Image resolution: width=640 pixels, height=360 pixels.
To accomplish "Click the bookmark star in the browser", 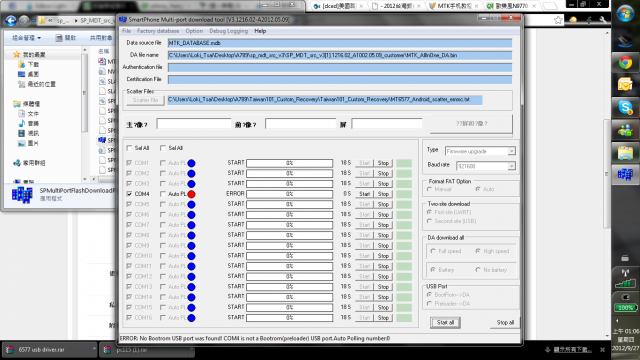I will click(558, 20).
